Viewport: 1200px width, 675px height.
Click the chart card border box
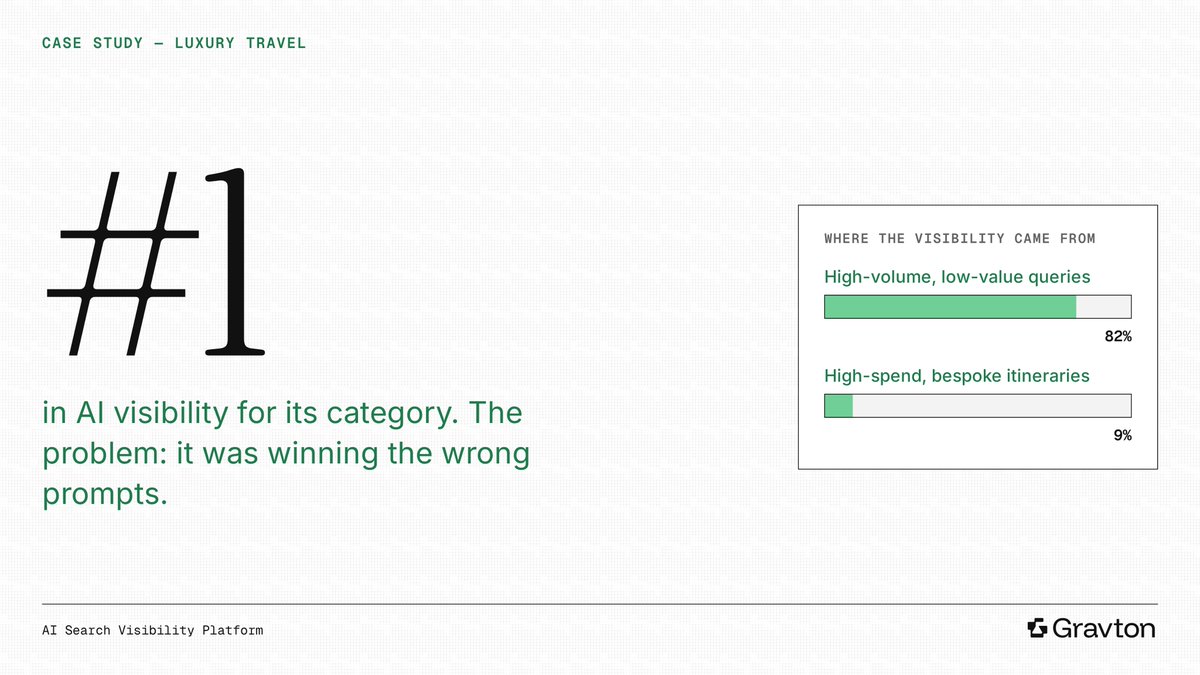pyautogui.click(x=978, y=337)
